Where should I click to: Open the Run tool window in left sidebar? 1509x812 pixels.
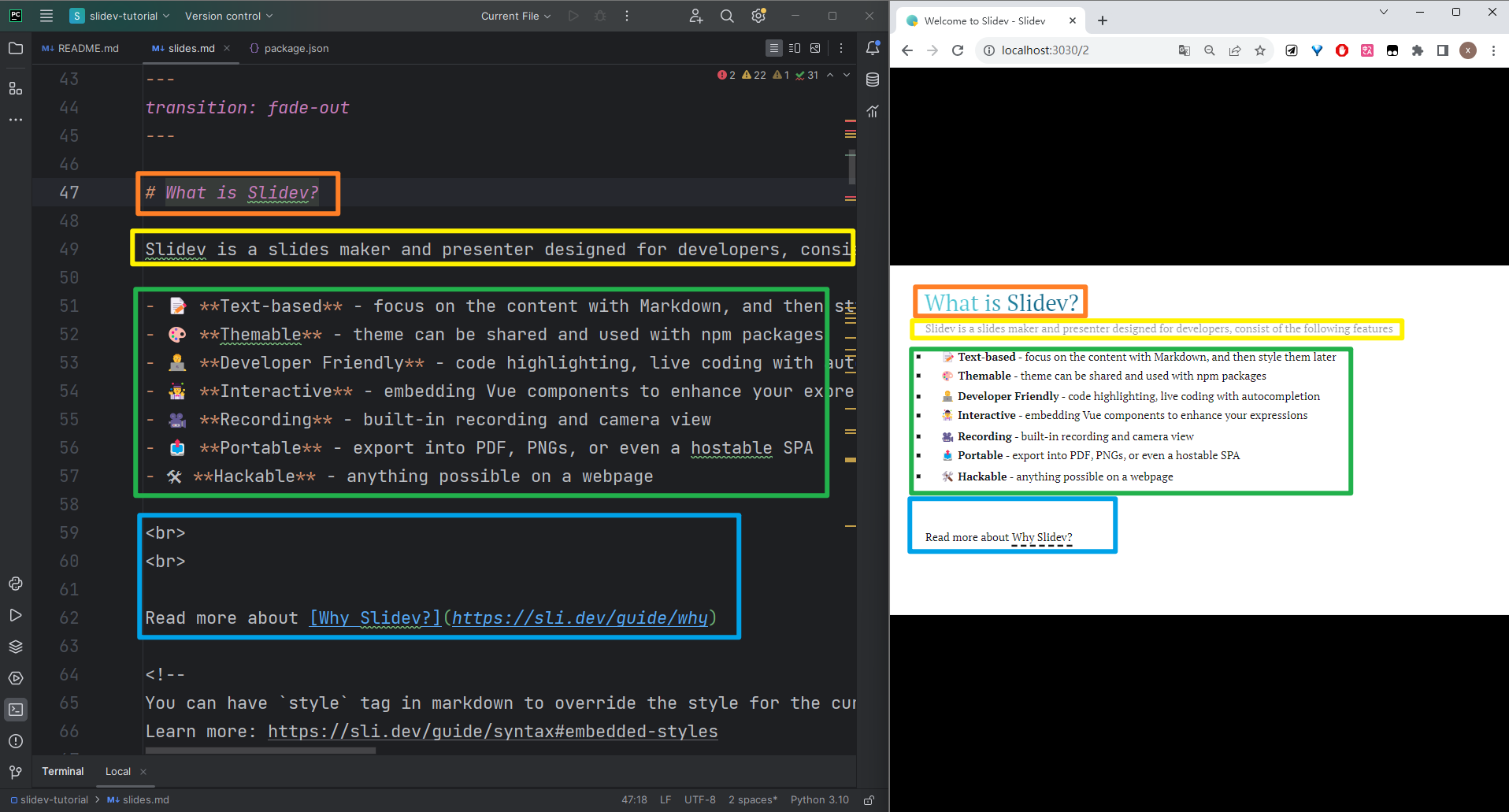click(x=16, y=615)
